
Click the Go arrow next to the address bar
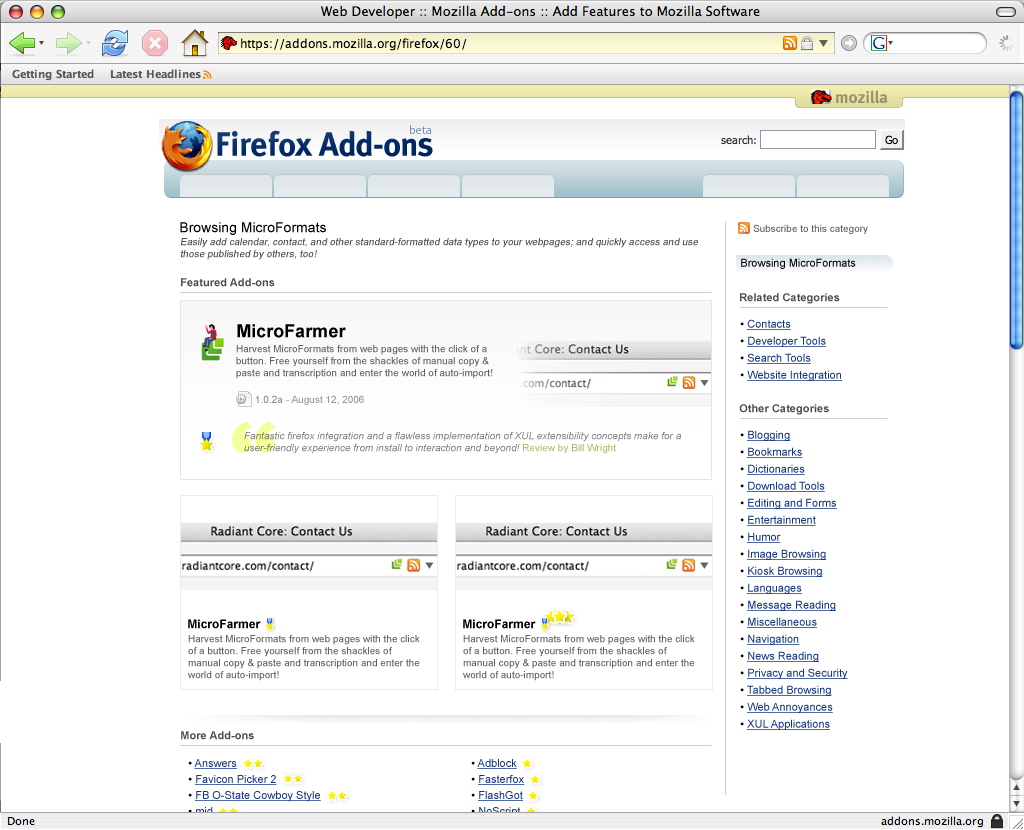848,43
